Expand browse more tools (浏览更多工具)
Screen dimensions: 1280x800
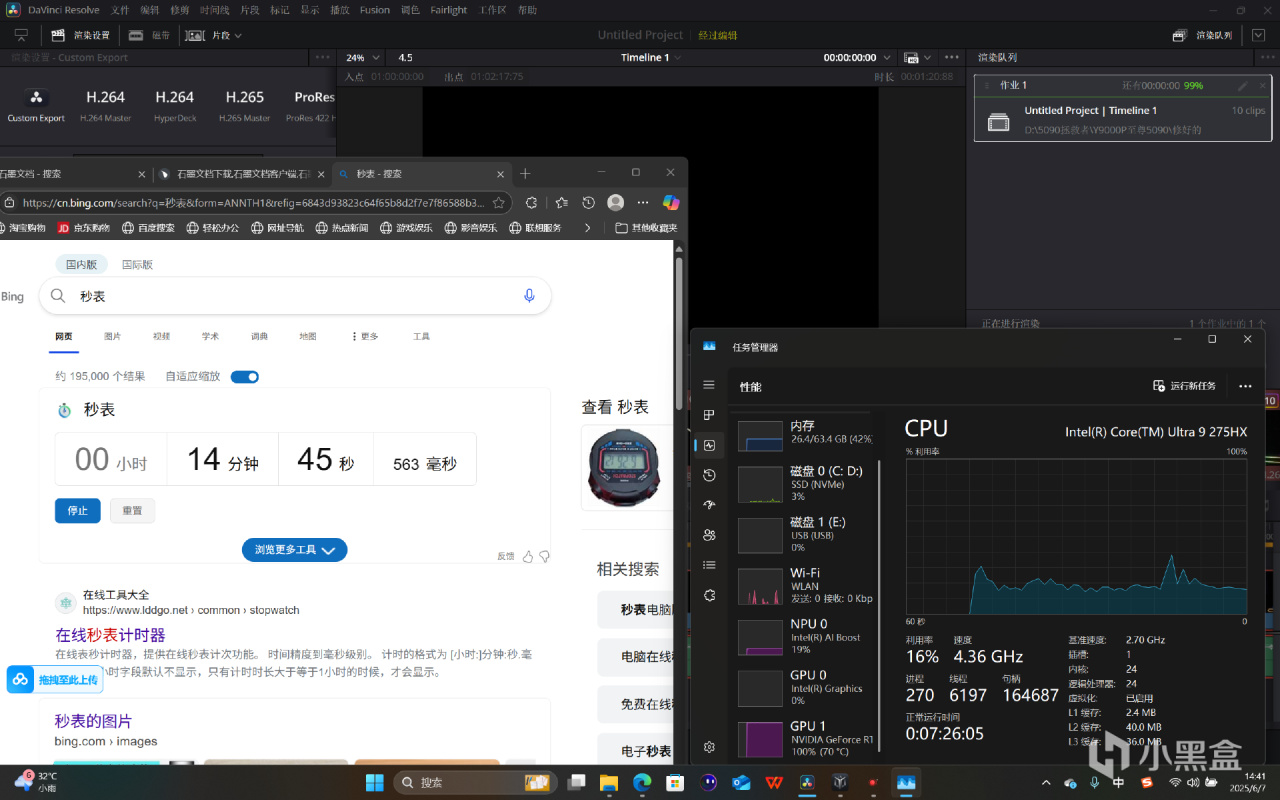[x=294, y=549]
